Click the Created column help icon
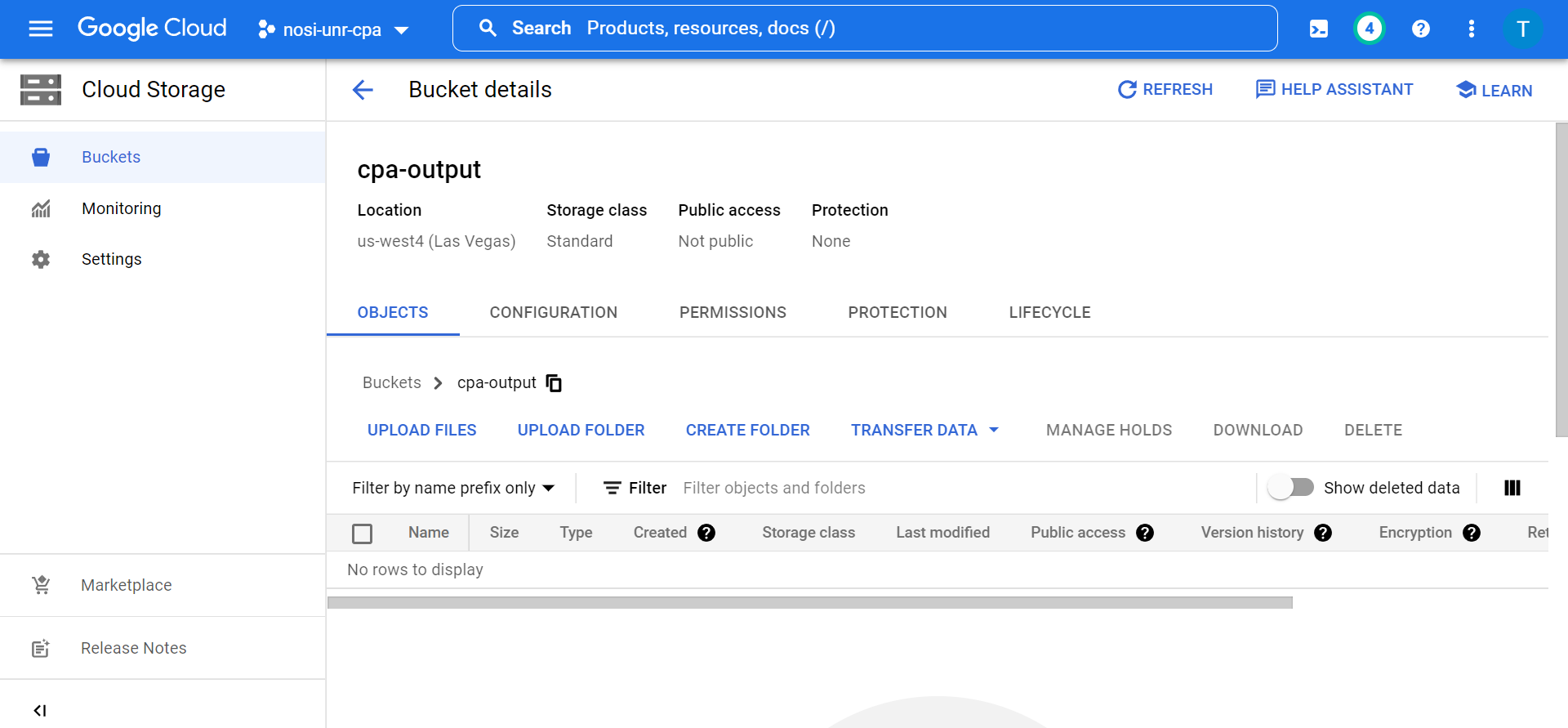 coord(706,533)
